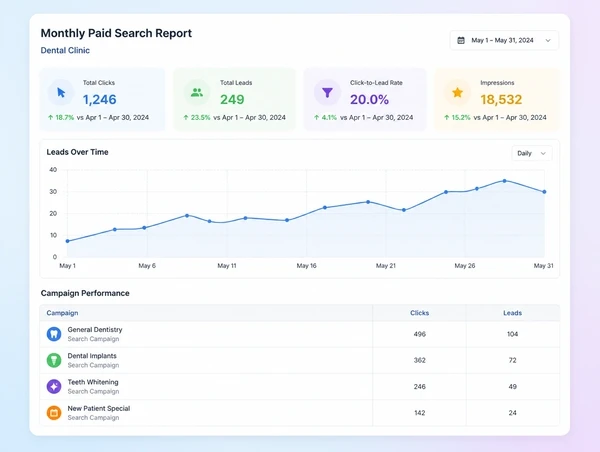Click the 24 leads cell
Viewport: 600px width, 452px height.
pos(512,413)
